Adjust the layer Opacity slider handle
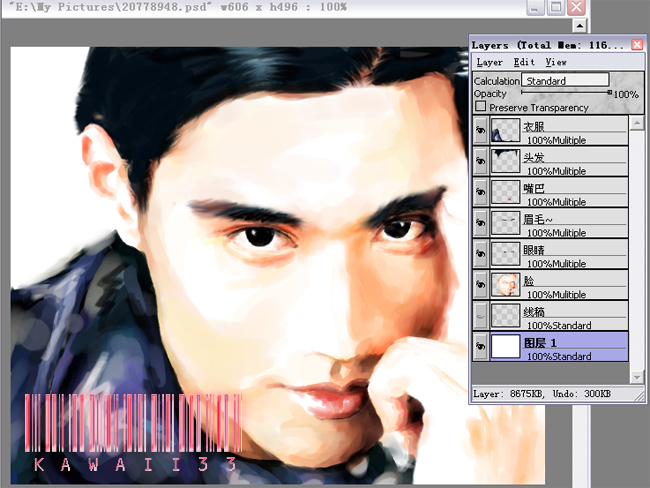Screen dimensions: 650x488 (609, 92)
